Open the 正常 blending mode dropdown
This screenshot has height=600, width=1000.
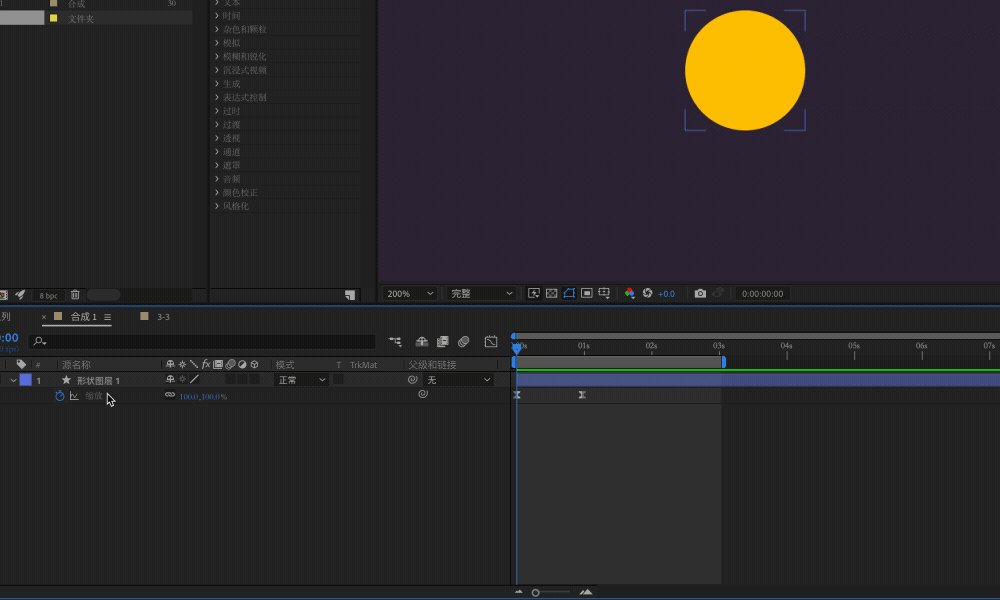point(302,380)
